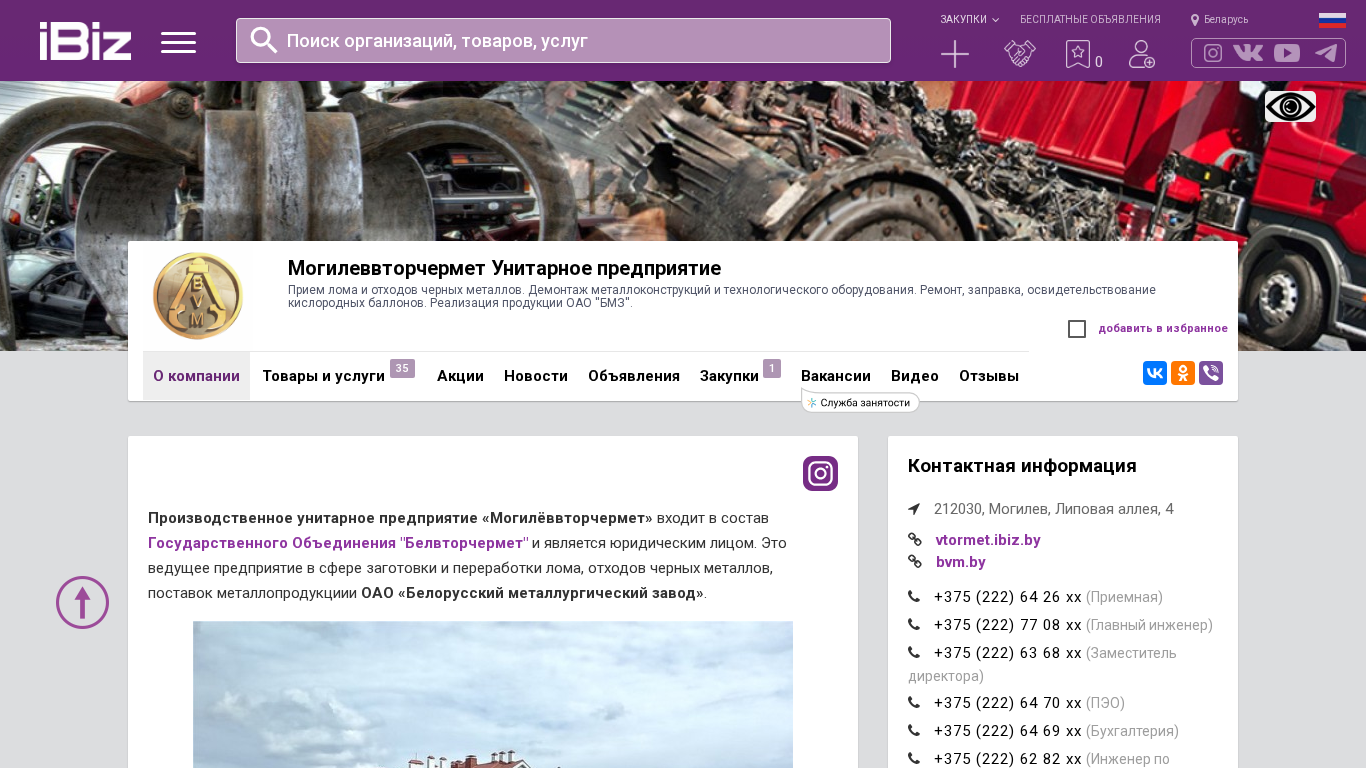Click the address '212030, Могилев, Липовая аллея, 4'
Image resolution: width=1366 pixels, height=768 pixels.
click(x=1054, y=509)
